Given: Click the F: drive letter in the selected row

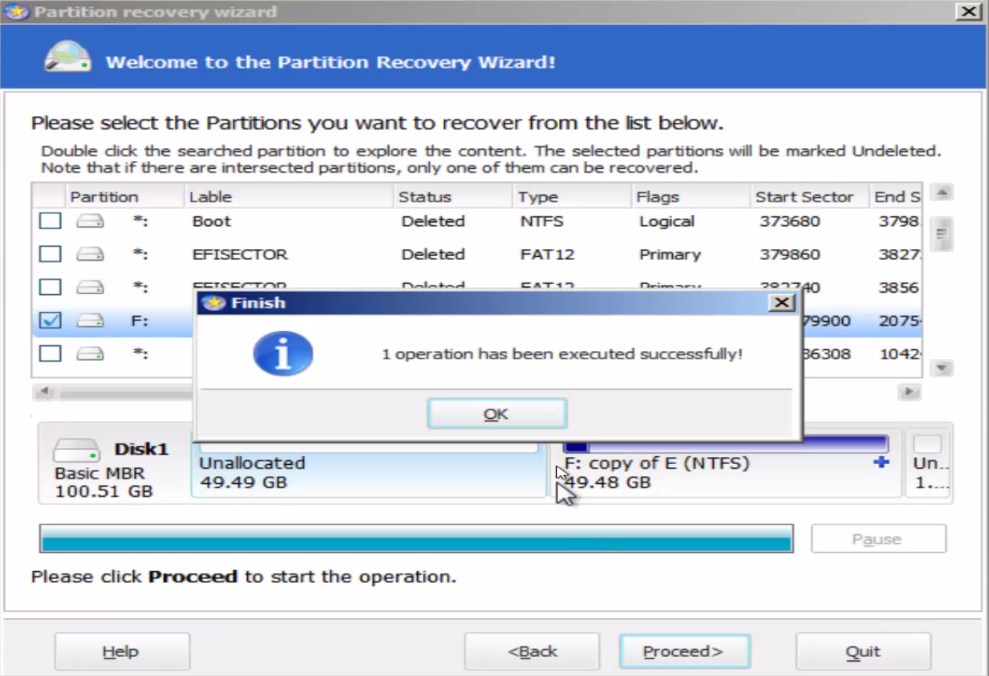Looking at the screenshot, I should click(x=139, y=320).
